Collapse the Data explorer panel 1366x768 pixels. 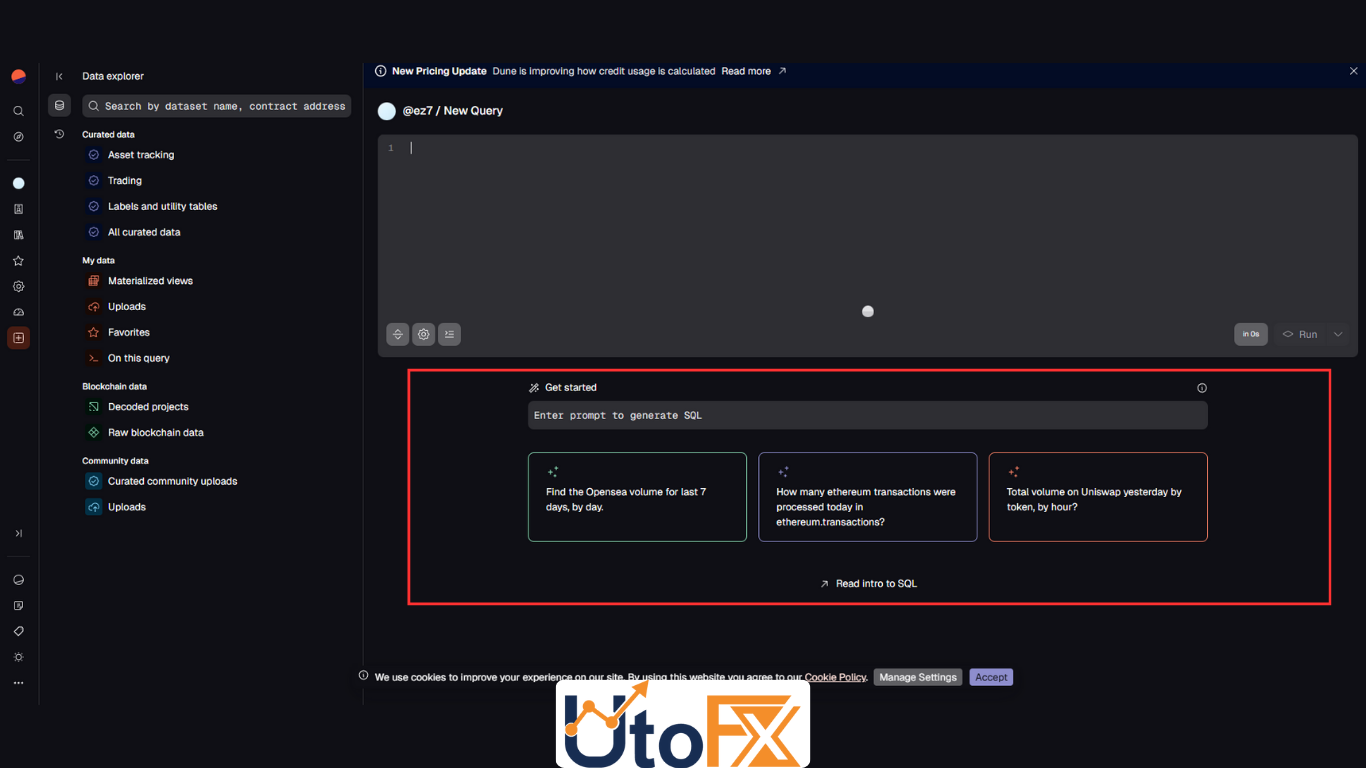click(59, 76)
